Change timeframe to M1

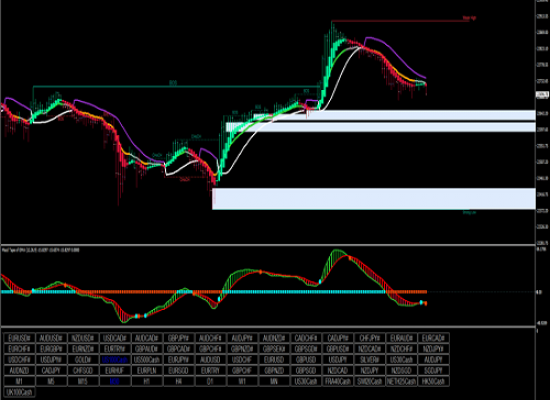[19, 381]
